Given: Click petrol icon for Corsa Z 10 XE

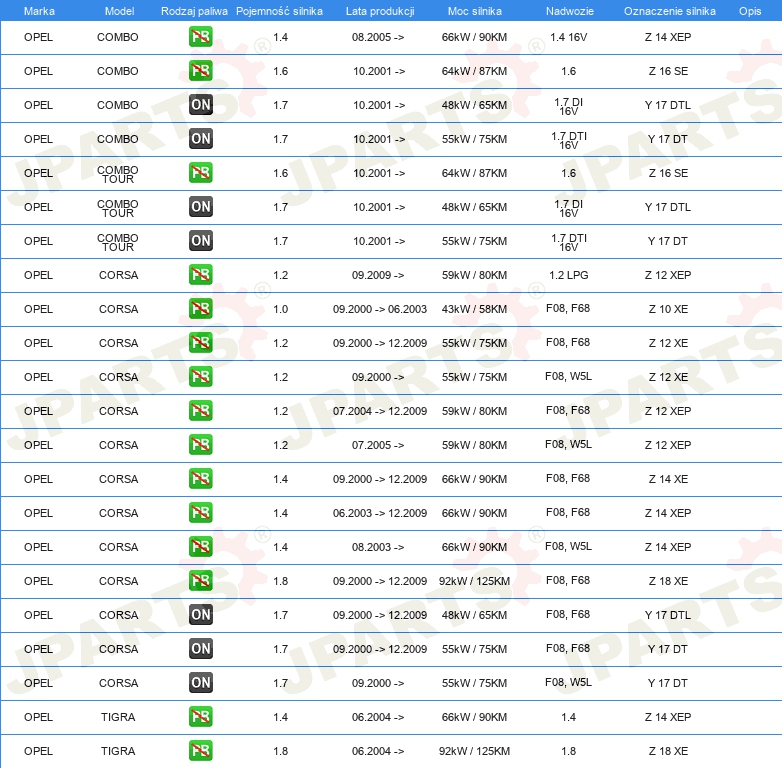Looking at the screenshot, I should point(200,309).
